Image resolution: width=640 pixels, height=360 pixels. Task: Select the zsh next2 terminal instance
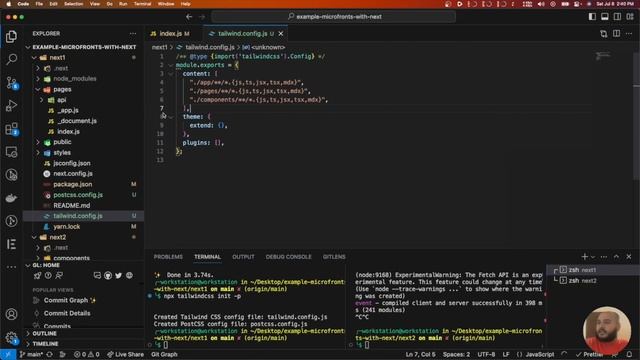coord(582,280)
